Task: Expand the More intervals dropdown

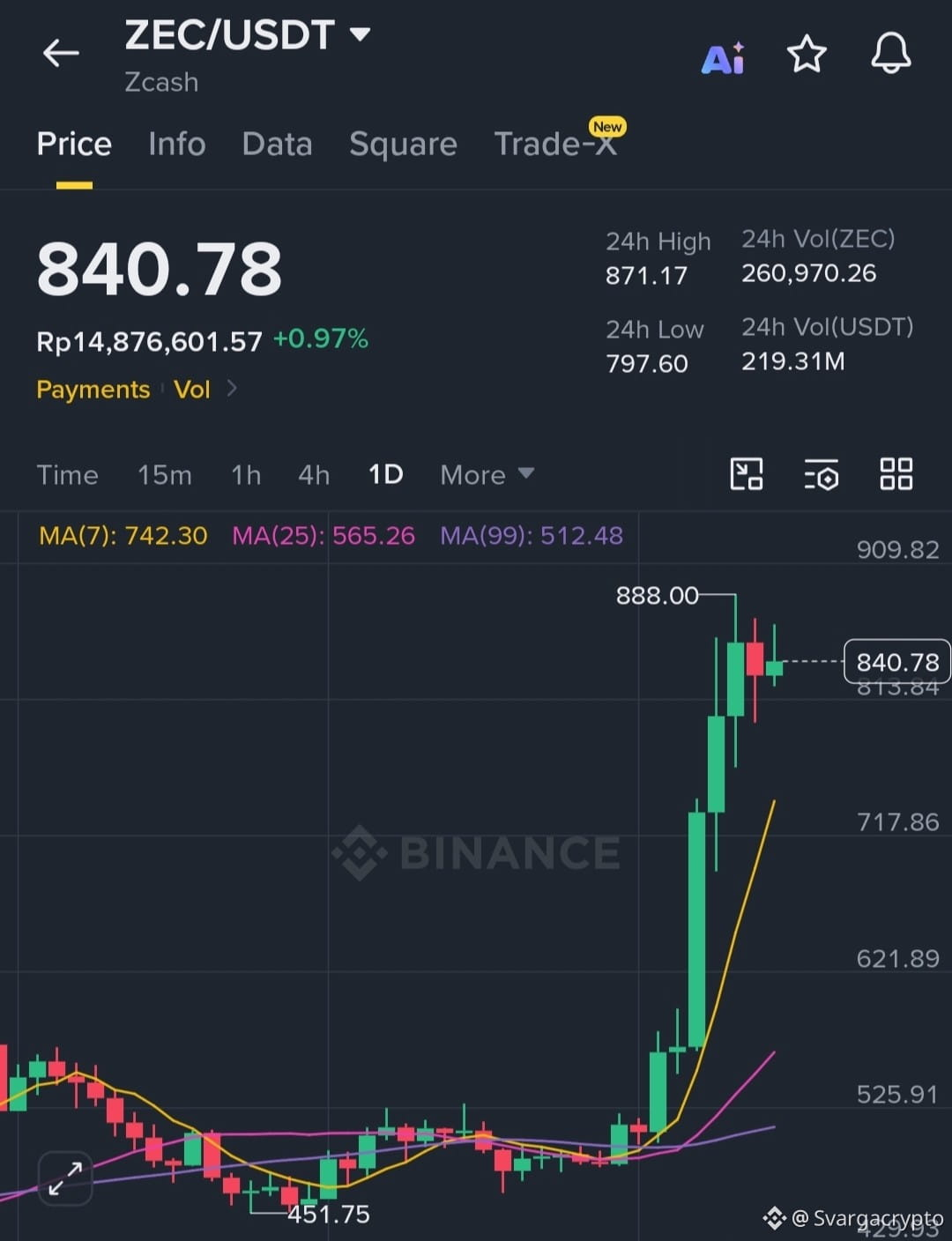Action: click(487, 475)
